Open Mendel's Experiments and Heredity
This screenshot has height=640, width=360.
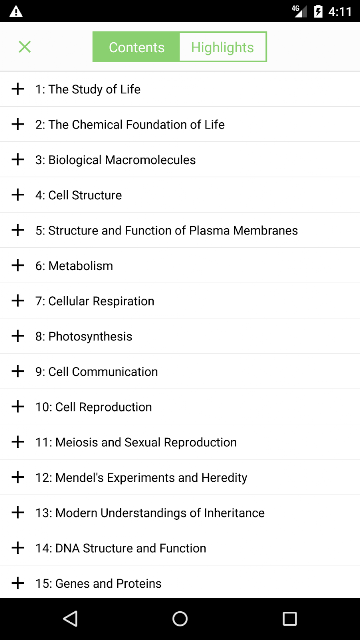pyautogui.click(x=180, y=477)
